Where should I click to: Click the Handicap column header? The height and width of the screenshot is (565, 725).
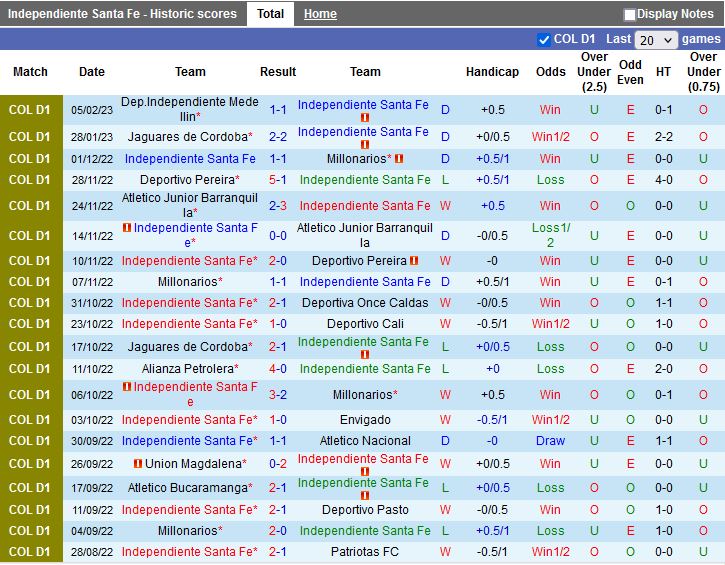[x=492, y=72]
